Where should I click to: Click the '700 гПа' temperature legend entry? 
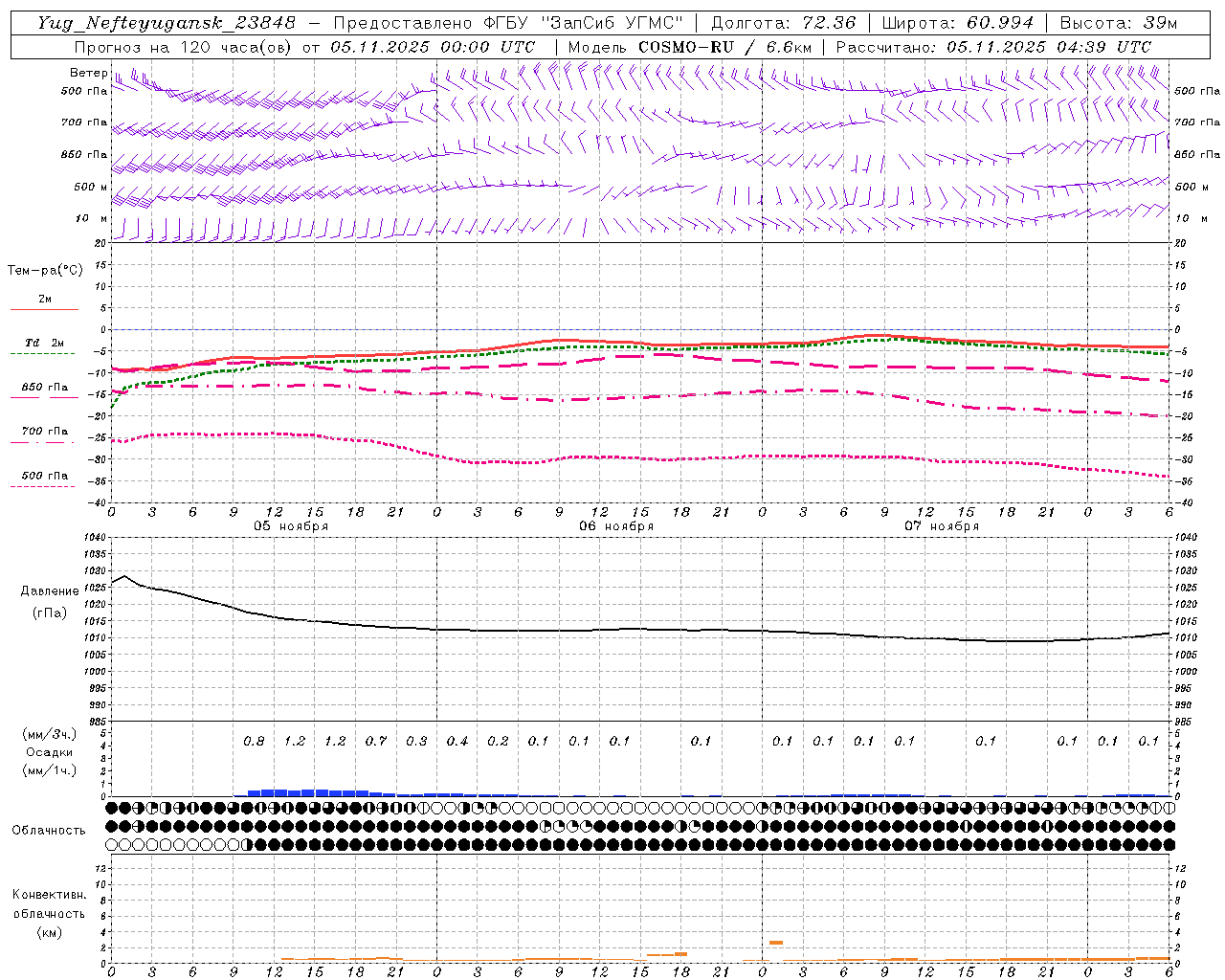(45, 432)
